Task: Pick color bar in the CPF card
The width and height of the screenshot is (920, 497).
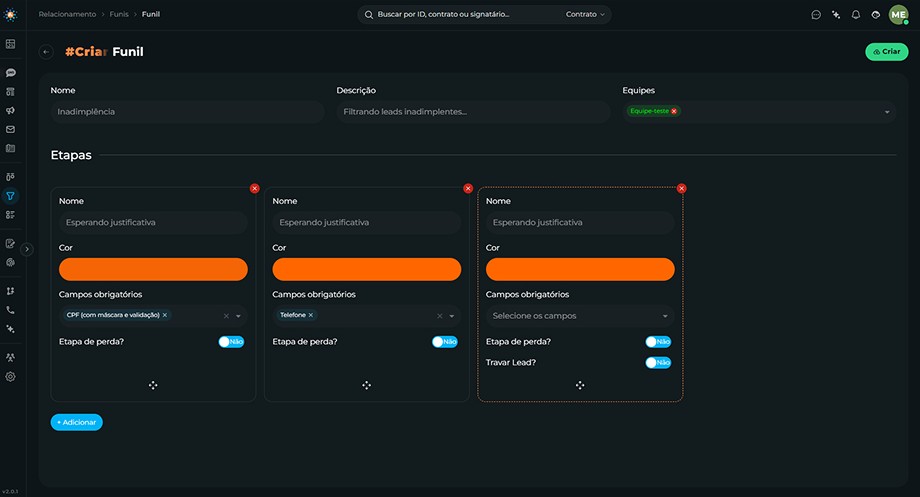Action: point(153,269)
